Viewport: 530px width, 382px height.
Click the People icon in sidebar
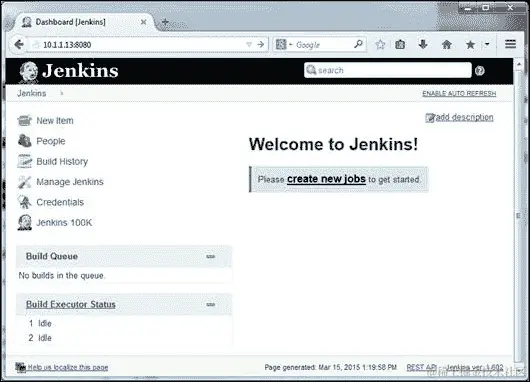pyautogui.click(x=24, y=141)
